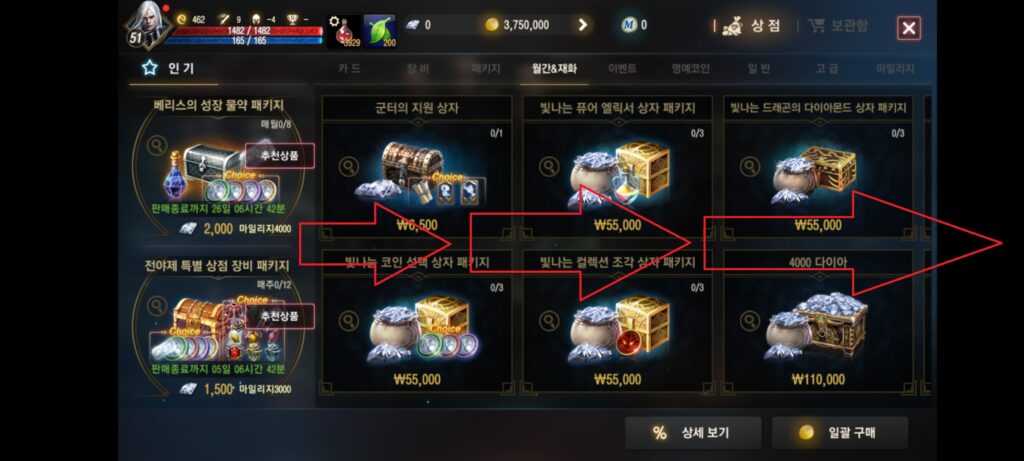This screenshot has height=461, width=1024.
Task: Select the 카드 tab
Action: [x=349, y=69]
